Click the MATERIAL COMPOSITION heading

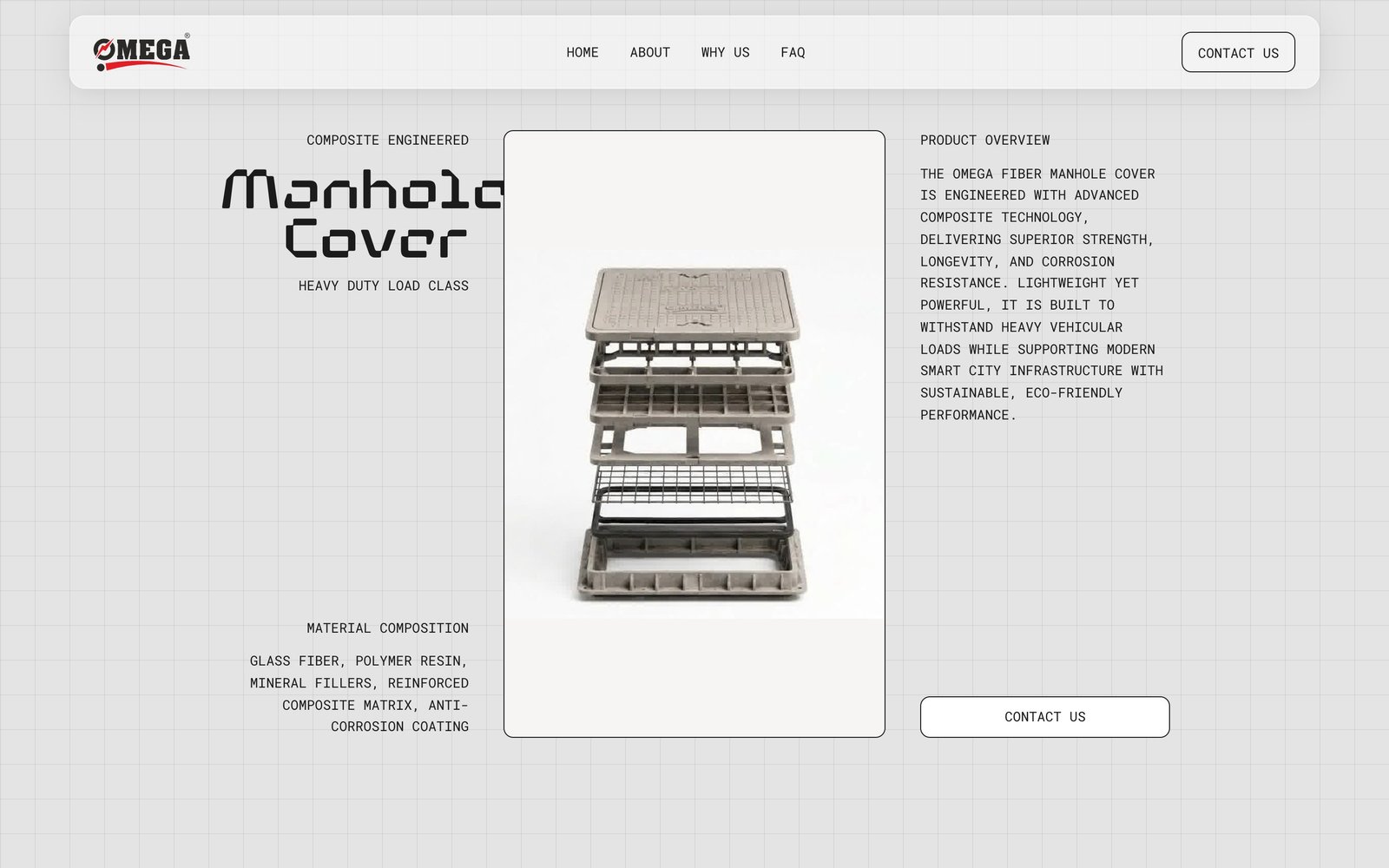coord(387,628)
